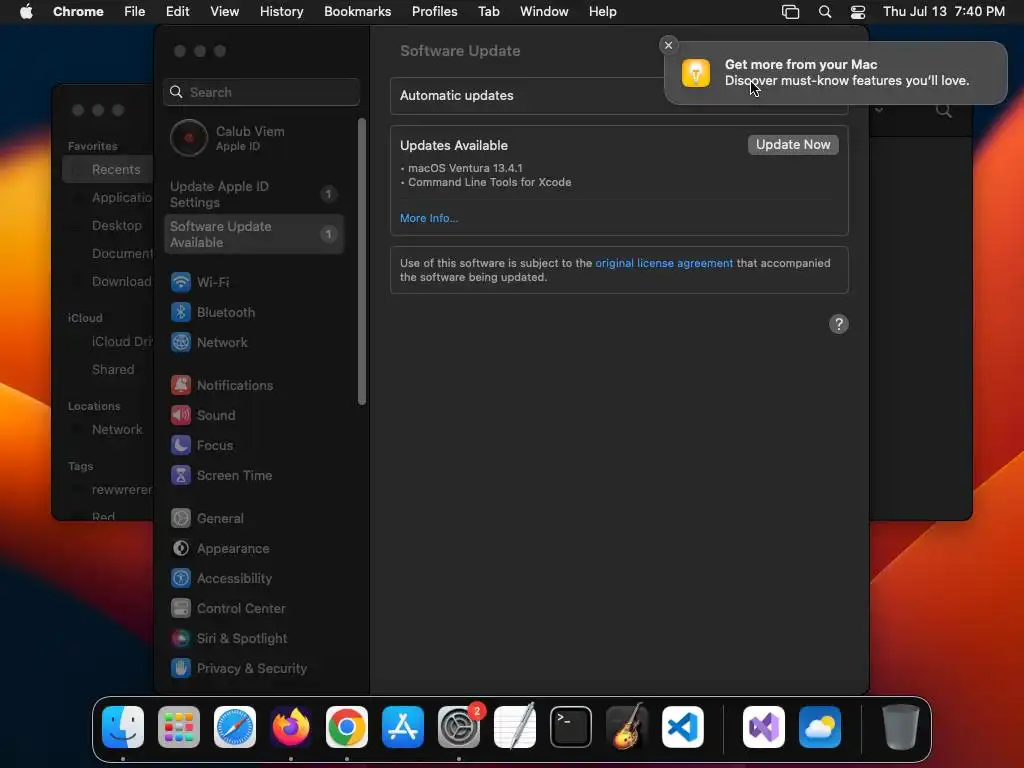This screenshot has width=1024, height=768.
Task: Open the Window menu
Action: [544, 12]
